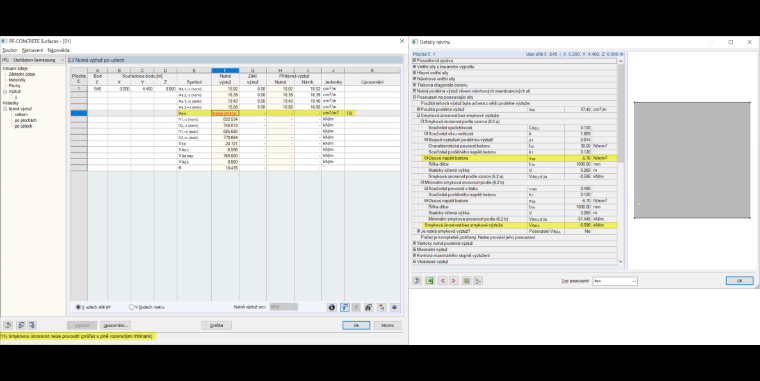Expand 'Tlaková diagonála betonu' row

pyautogui.click(x=415, y=85)
